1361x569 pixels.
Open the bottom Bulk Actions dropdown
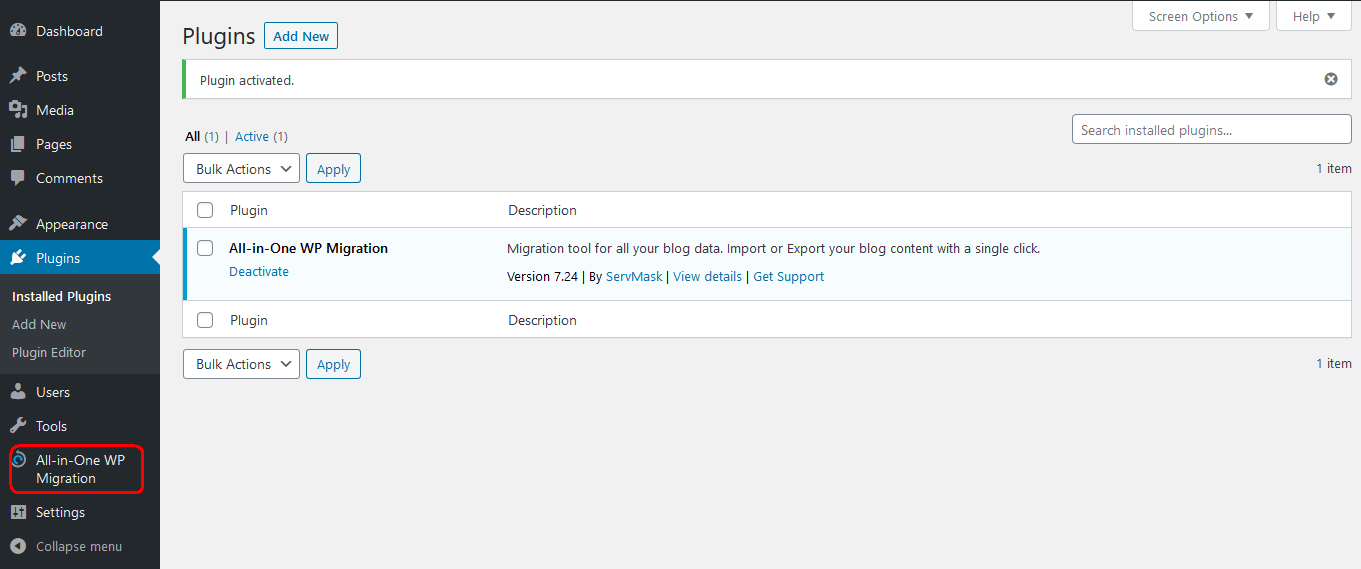click(x=241, y=364)
